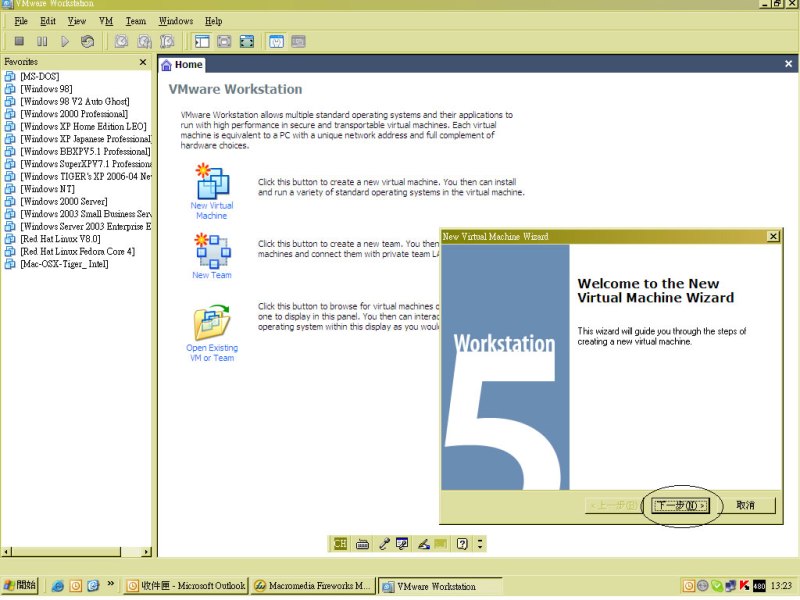
Task: Close the Home tab panel
Action: point(788,64)
